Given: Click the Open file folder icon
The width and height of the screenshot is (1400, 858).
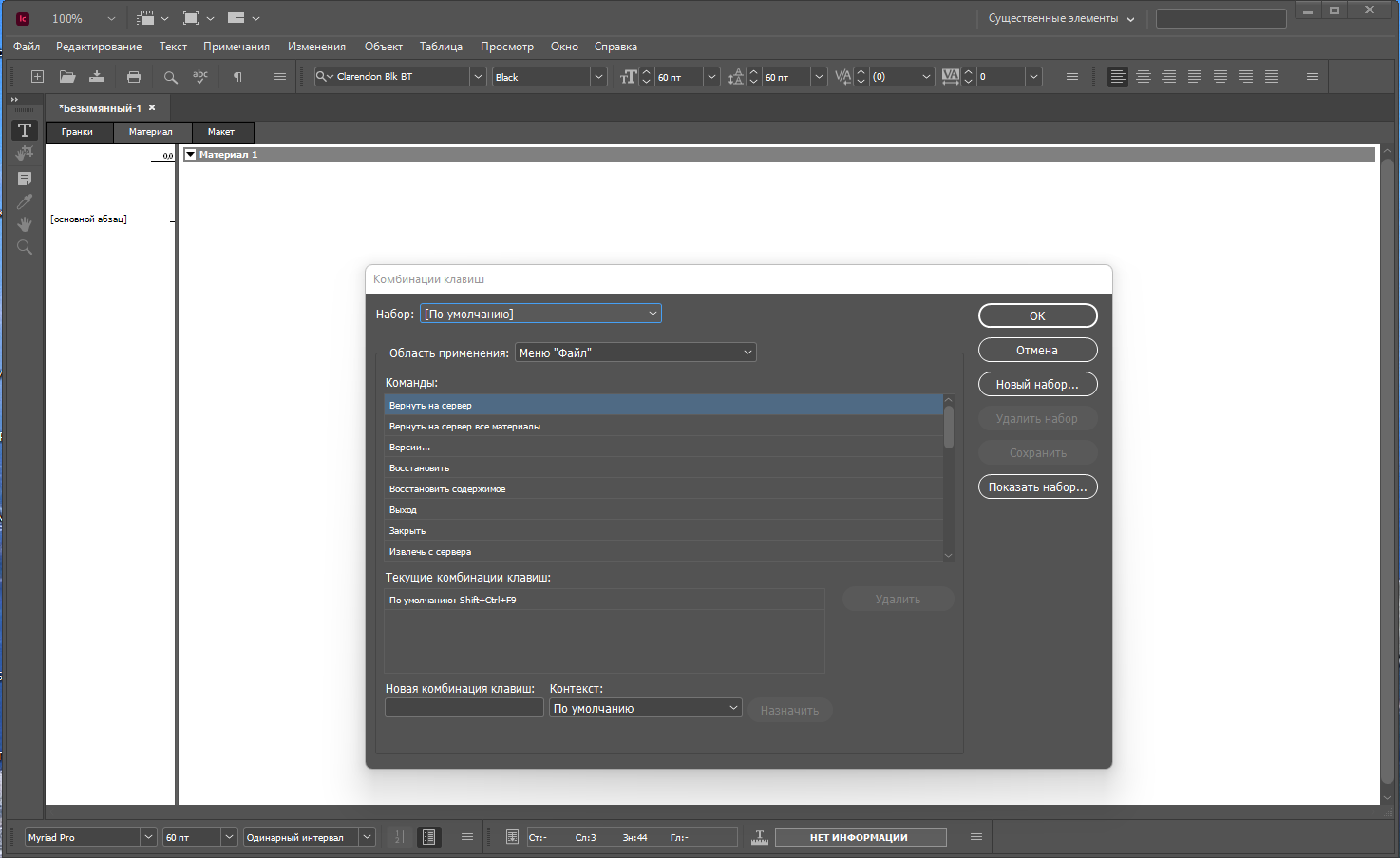Looking at the screenshot, I should pyautogui.click(x=67, y=77).
